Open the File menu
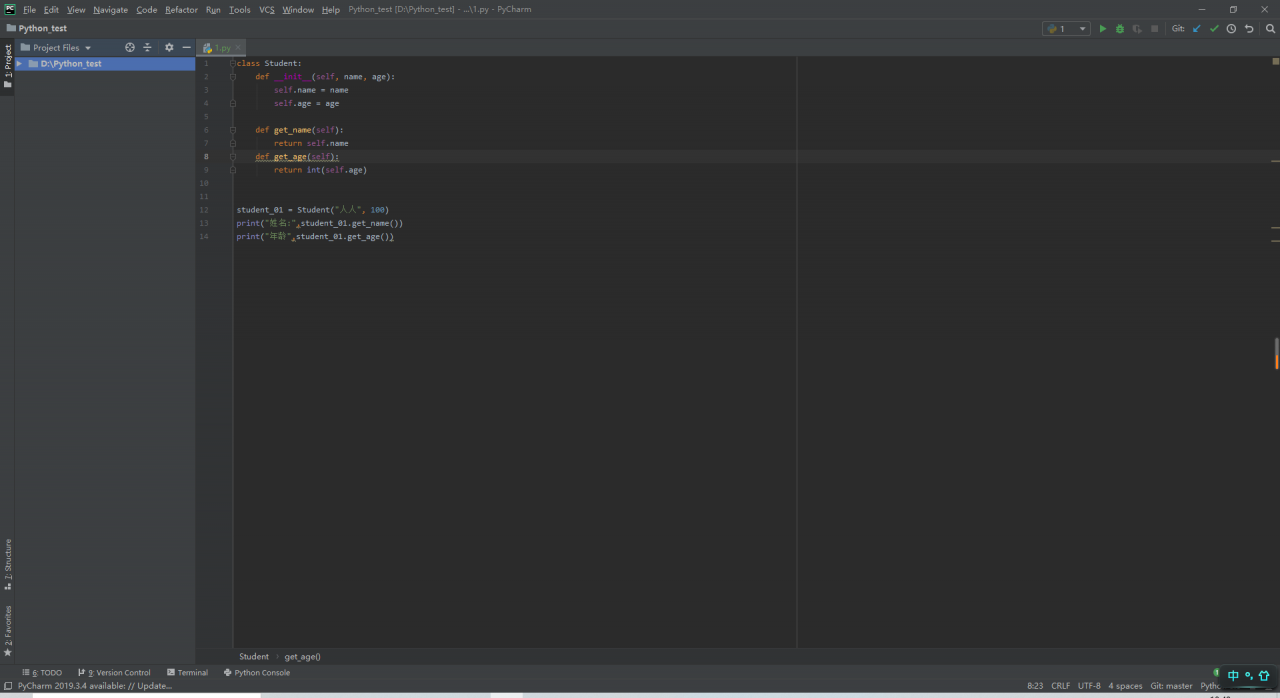Image resolution: width=1280 pixels, height=698 pixels. coord(29,9)
